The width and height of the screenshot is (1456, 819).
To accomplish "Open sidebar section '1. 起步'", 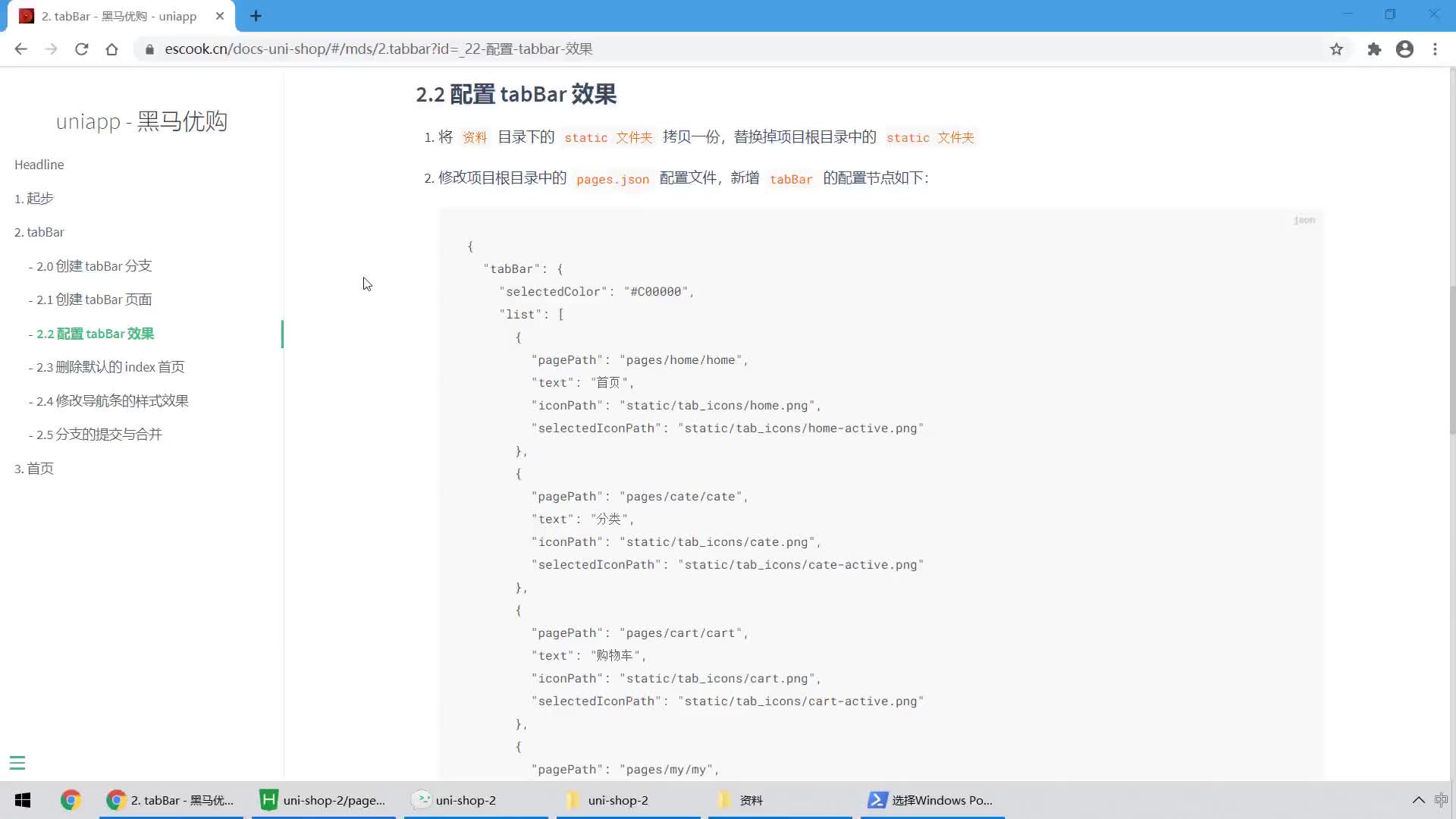I will [34, 199].
